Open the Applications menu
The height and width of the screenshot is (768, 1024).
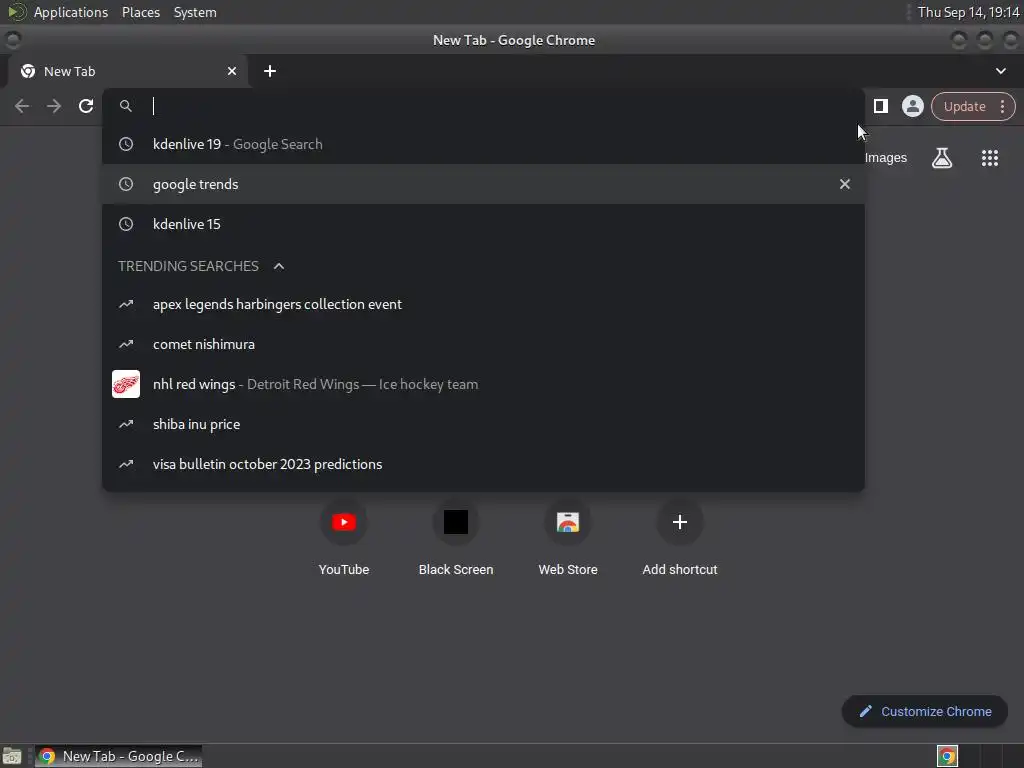pos(71,12)
